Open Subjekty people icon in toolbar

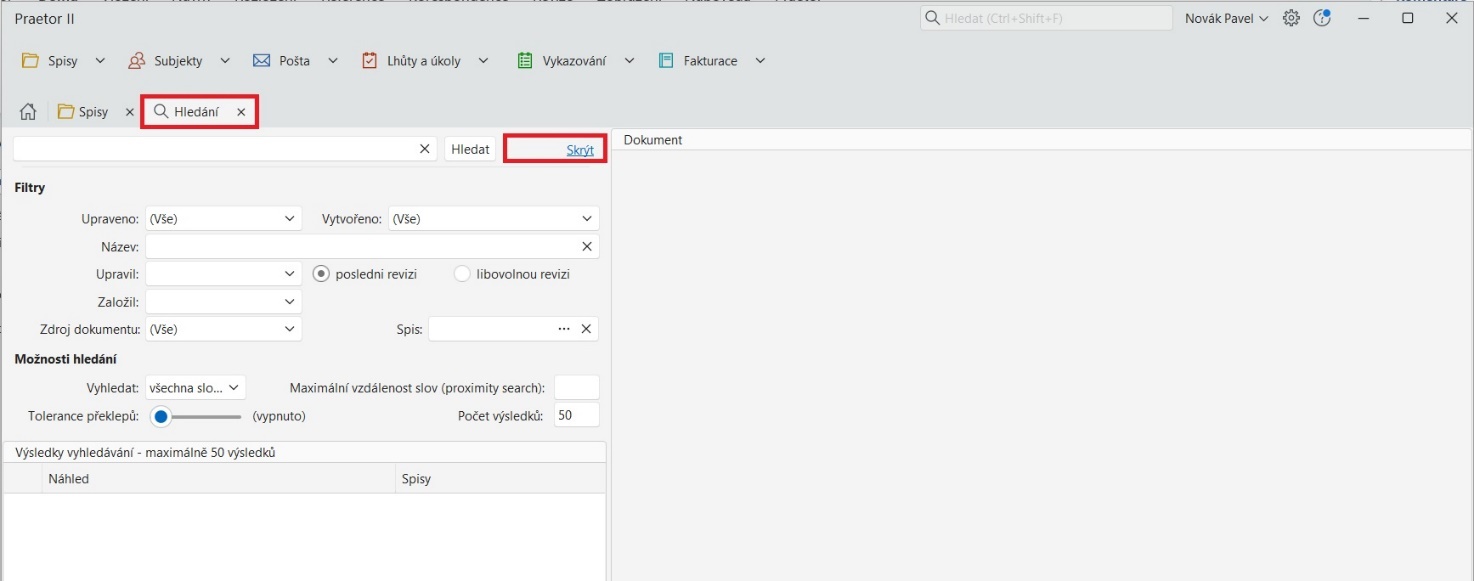click(137, 61)
